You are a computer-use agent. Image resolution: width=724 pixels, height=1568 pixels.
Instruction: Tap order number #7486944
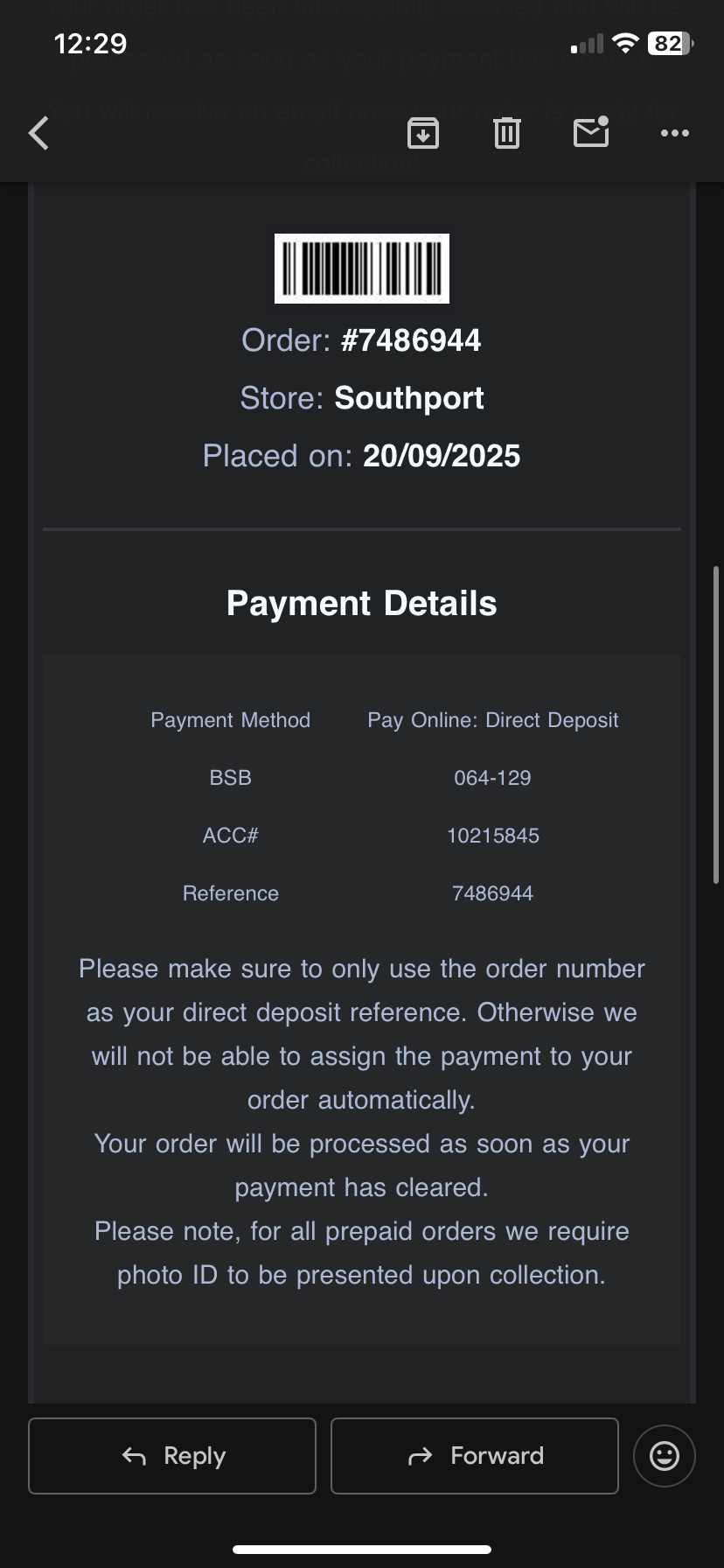click(411, 340)
